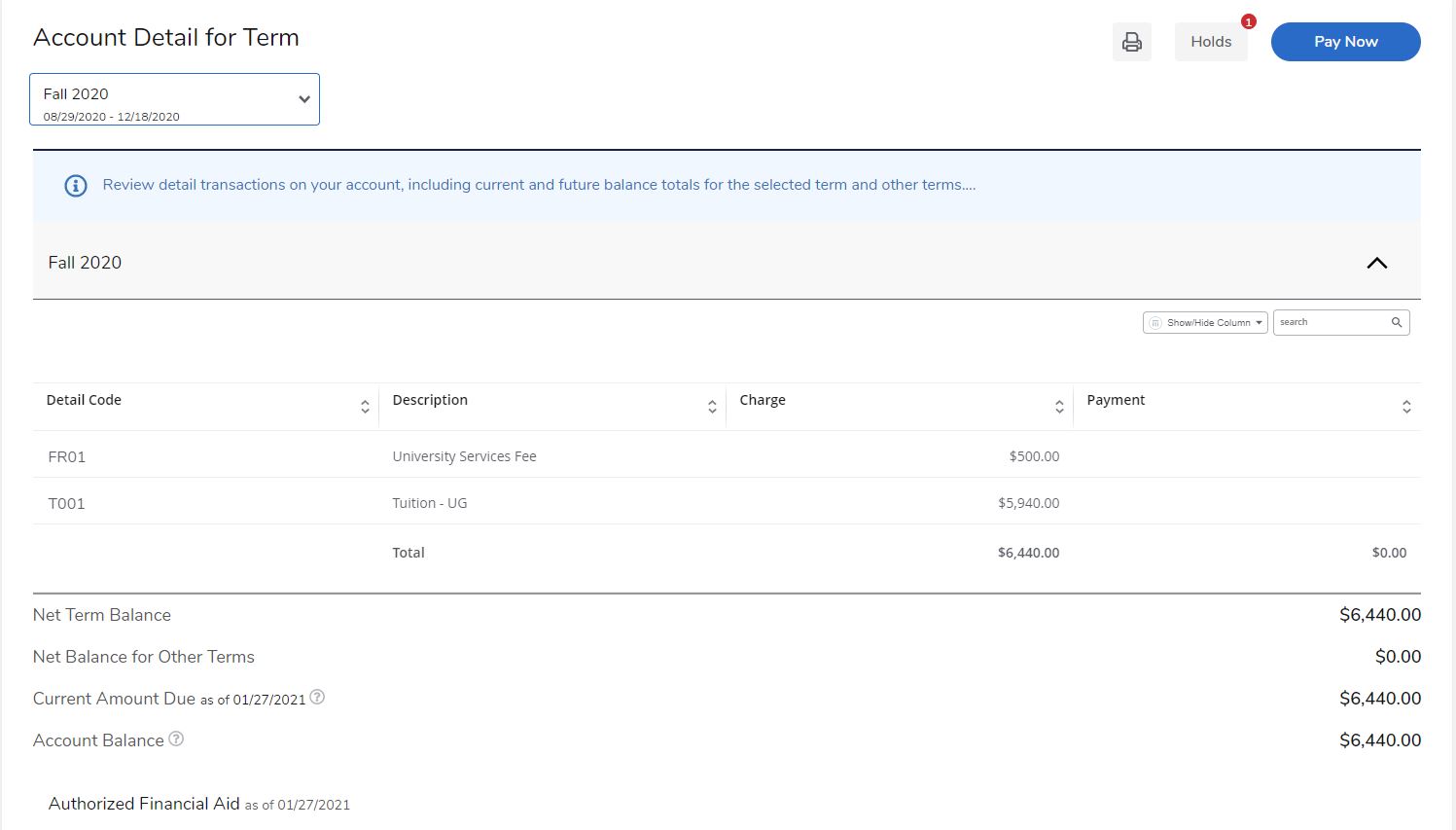Click the Detail Code column header

pyautogui.click(x=84, y=400)
